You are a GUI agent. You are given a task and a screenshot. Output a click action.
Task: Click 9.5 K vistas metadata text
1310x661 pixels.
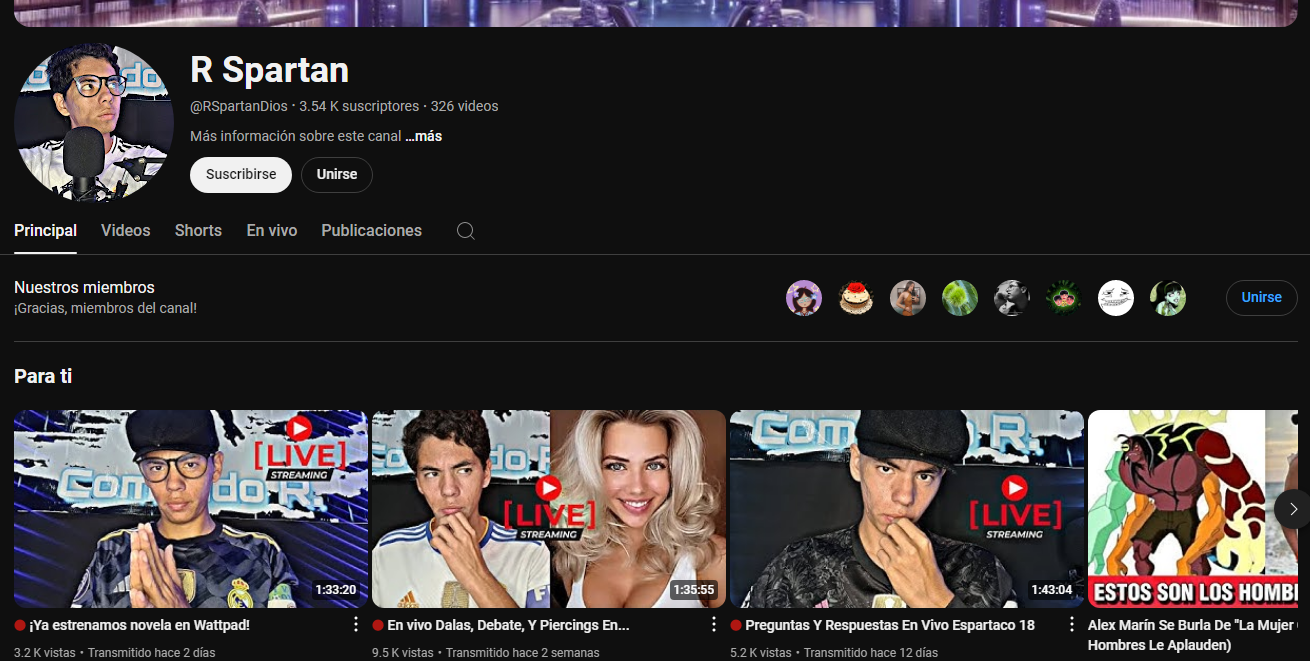[403, 653]
